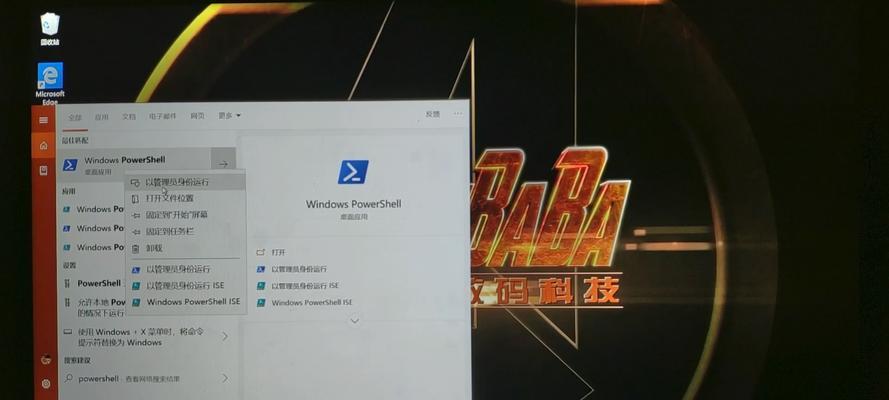Open the 更多 dropdown in search tabs
The width and height of the screenshot is (889, 400).
(229, 116)
